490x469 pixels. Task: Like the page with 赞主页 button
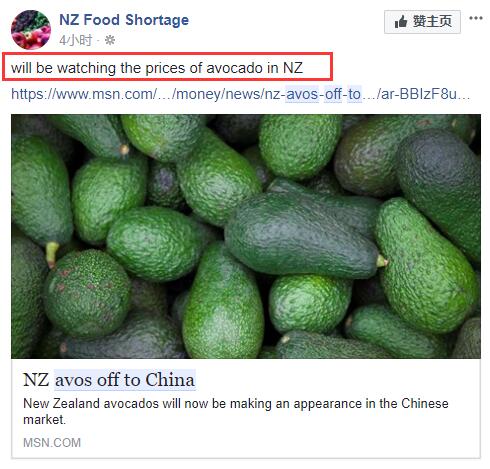(422, 22)
